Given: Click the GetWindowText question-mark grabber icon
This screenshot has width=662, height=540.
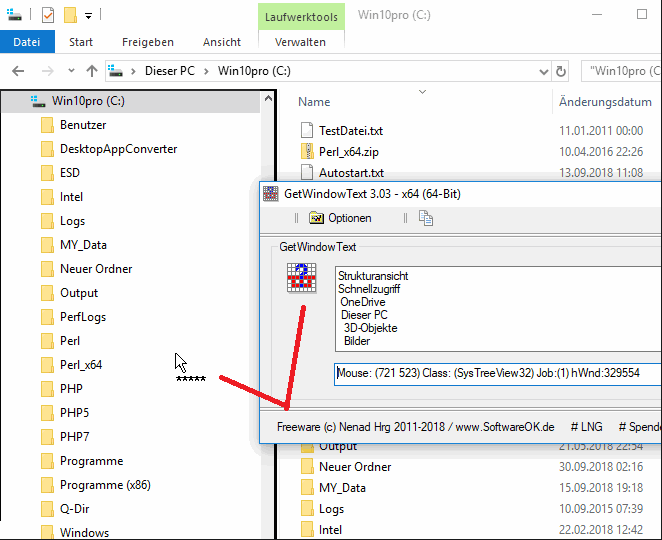Looking at the screenshot, I should [301, 277].
